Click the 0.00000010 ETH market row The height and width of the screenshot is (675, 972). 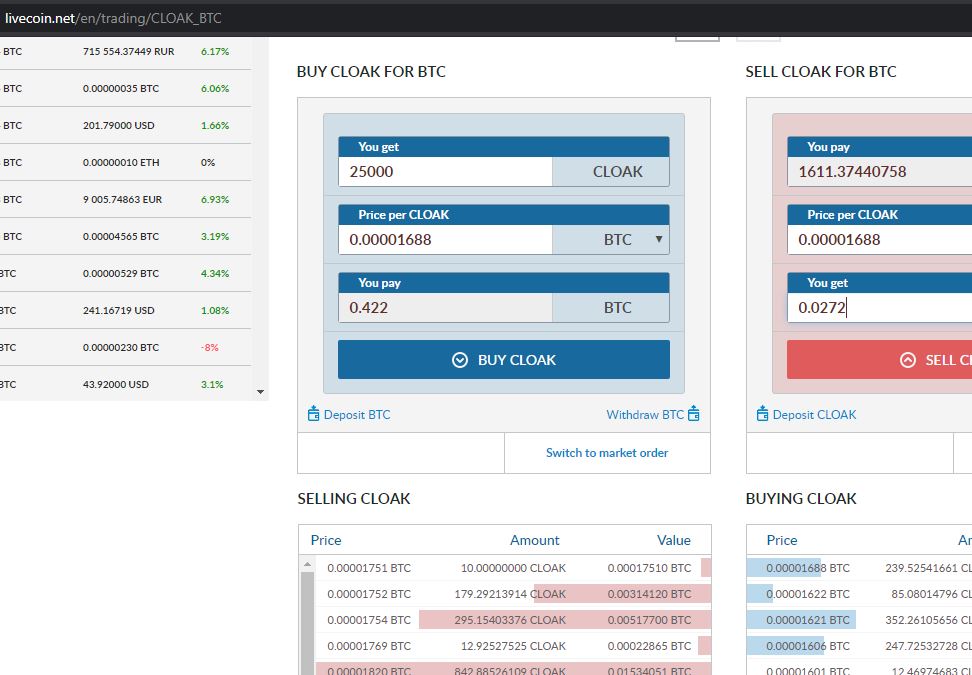pyautogui.click(x=125, y=162)
